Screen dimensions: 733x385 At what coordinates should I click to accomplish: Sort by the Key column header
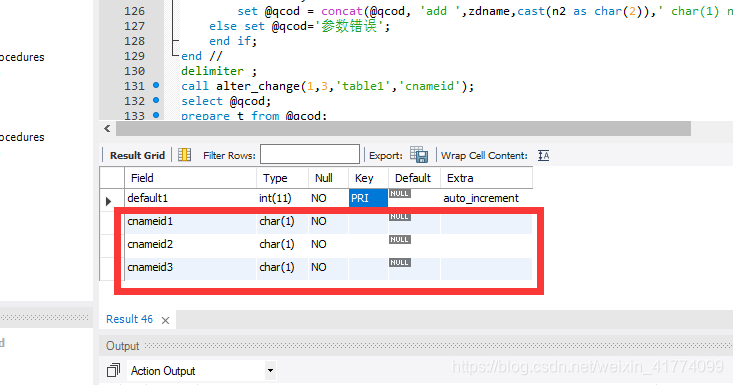(368, 178)
